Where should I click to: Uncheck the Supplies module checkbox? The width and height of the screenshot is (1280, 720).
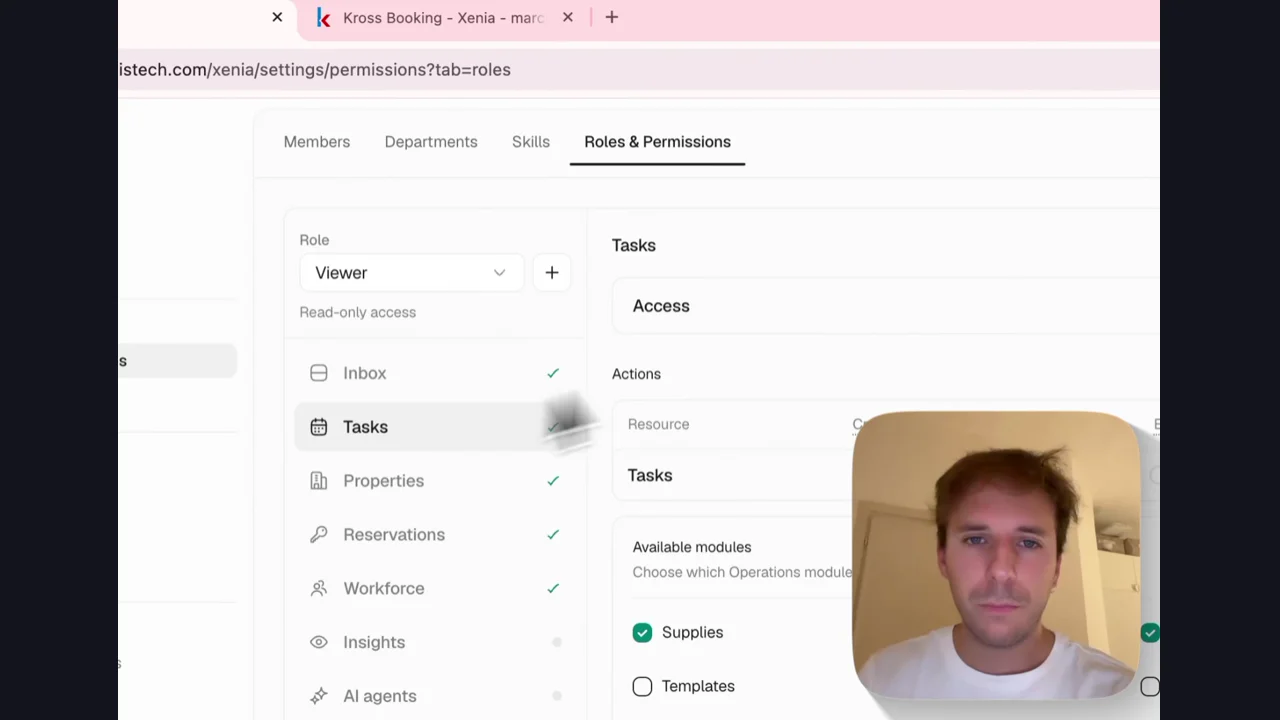click(x=642, y=632)
